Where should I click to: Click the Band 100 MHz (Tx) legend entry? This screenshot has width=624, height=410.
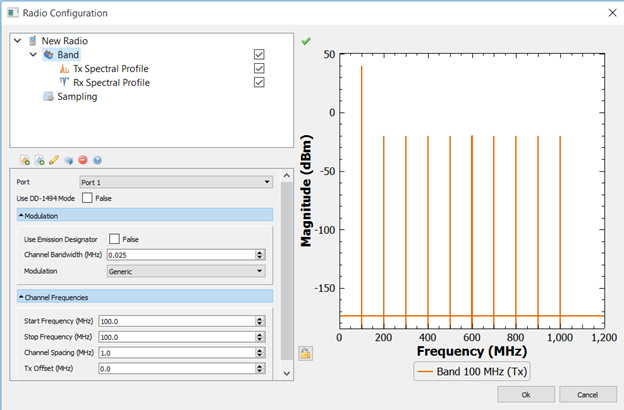(472, 371)
